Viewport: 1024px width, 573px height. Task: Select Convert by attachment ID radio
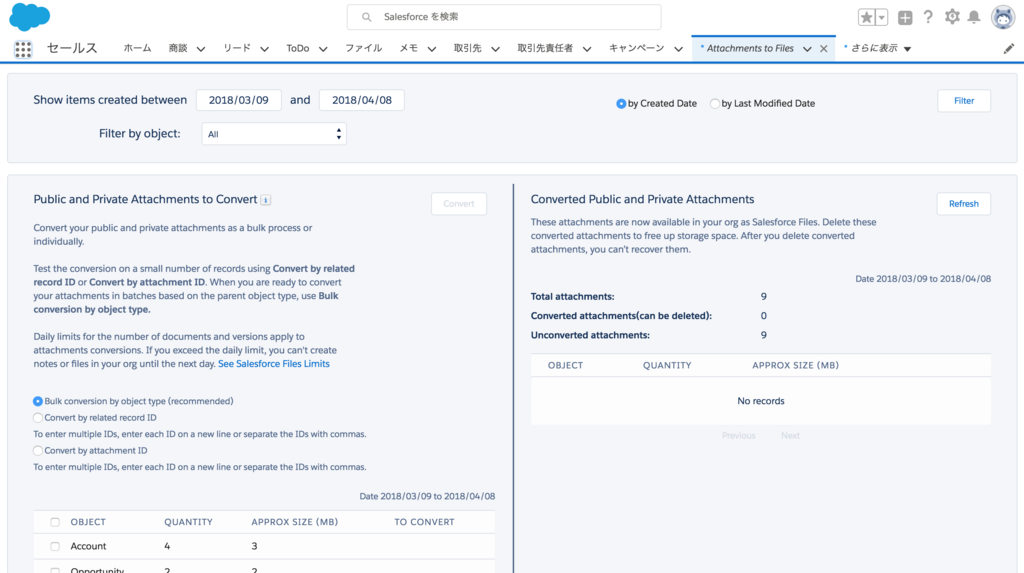point(38,451)
